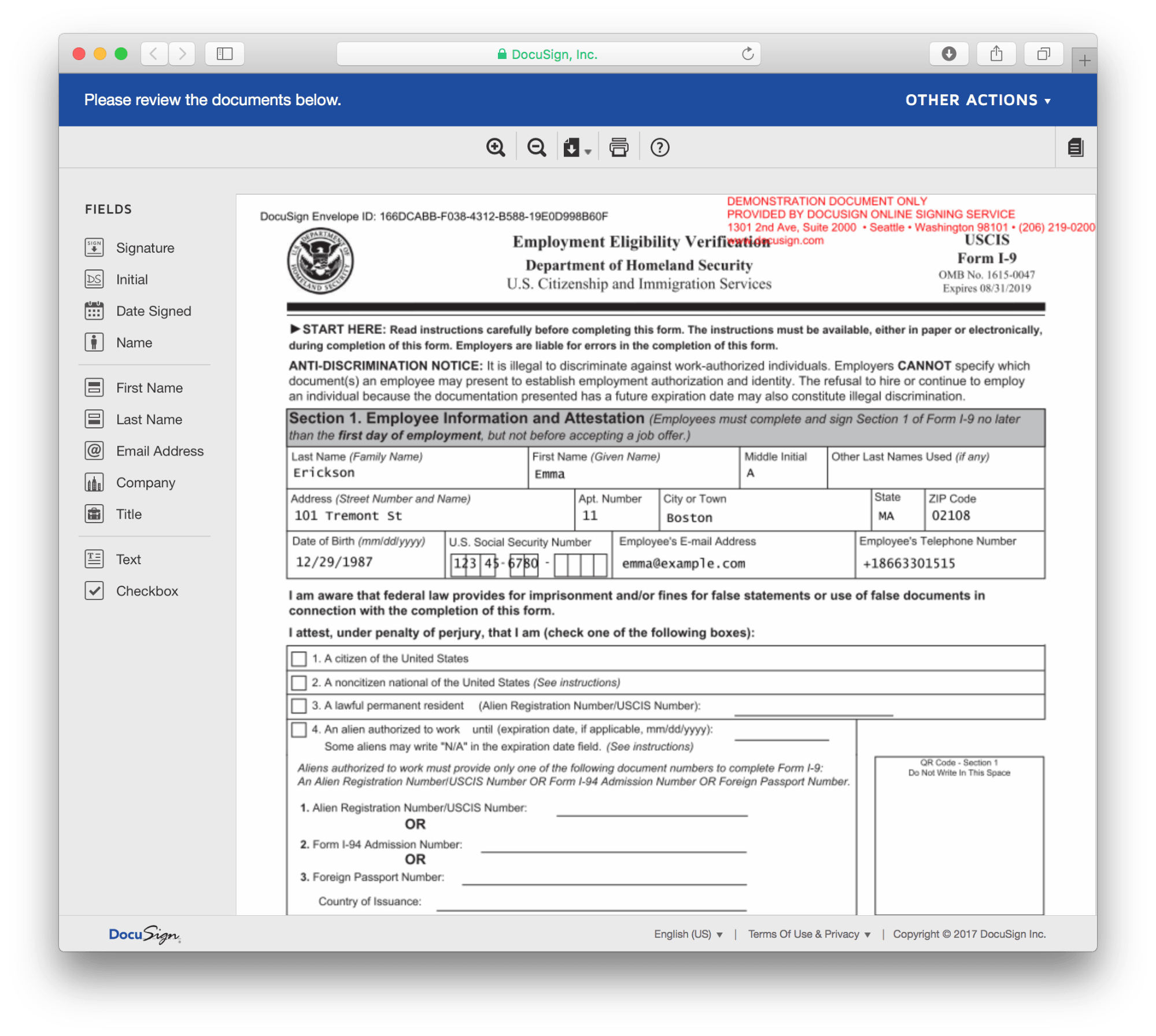The height and width of the screenshot is (1036, 1156).
Task: Check 'A citizen of the United States' box
Action: (x=299, y=659)
